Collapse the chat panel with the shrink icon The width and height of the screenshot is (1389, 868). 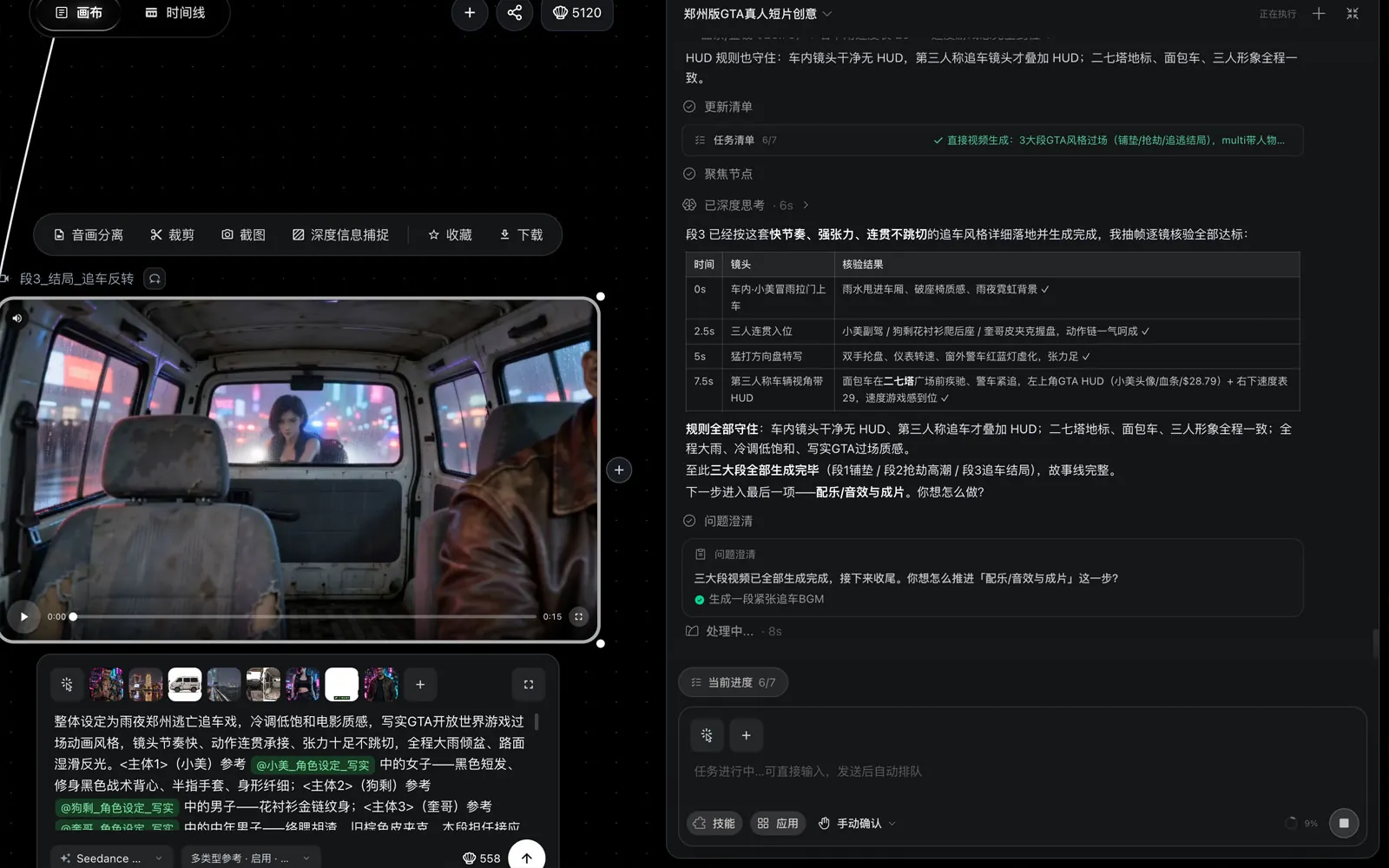1352,14
